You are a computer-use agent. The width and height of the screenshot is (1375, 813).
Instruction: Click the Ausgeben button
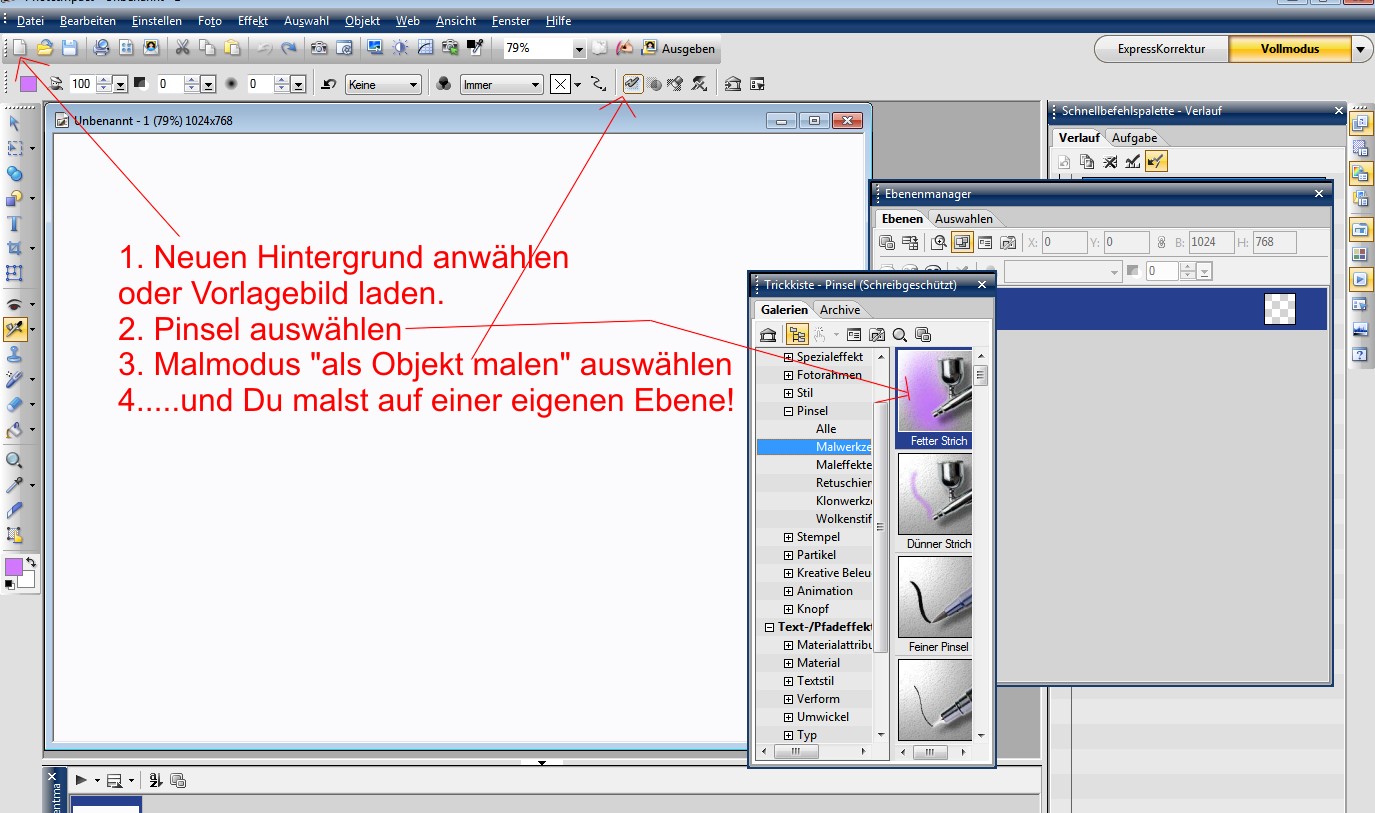(x=679, y=48)
